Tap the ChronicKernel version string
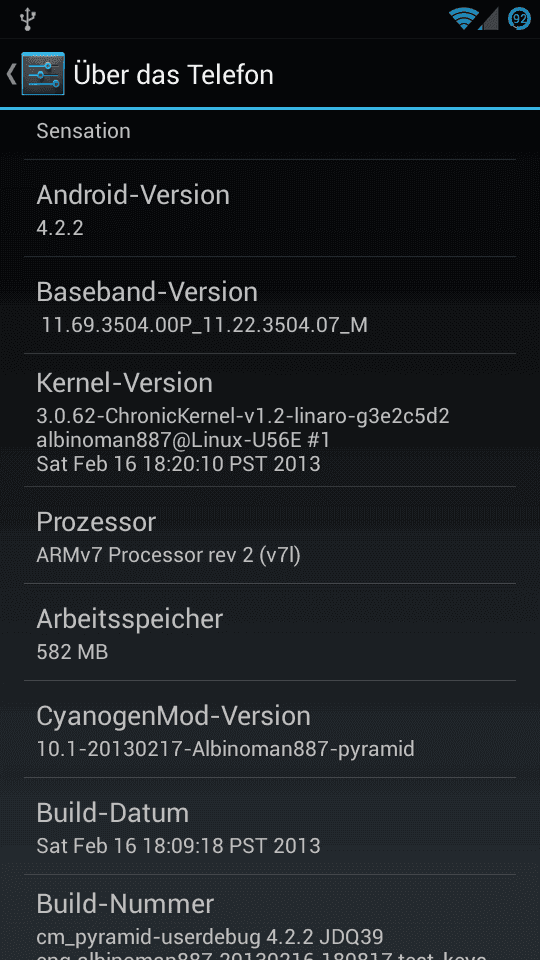 click(243, 416)
